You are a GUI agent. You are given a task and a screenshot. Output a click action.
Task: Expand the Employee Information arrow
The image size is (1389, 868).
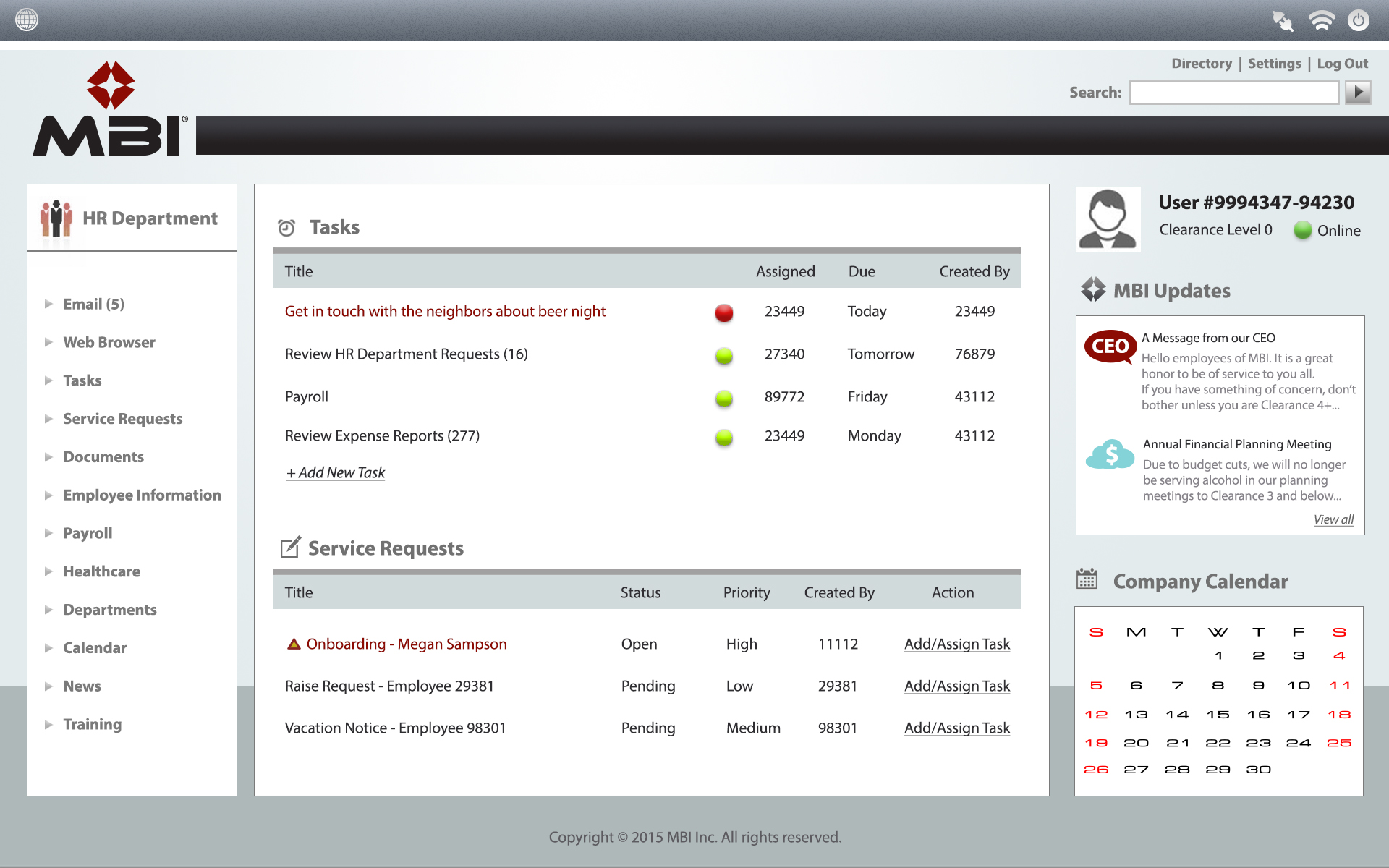(x=48, y=495)
